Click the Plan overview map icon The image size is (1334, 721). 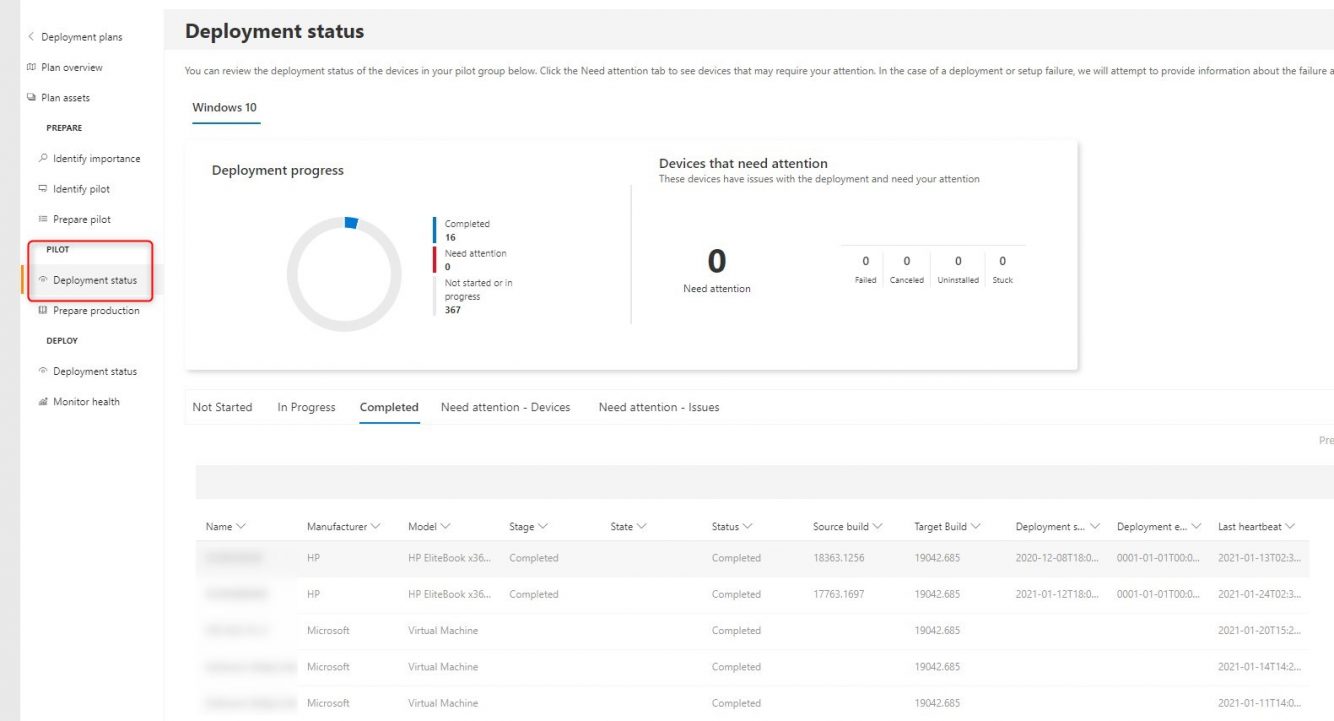click(x=33, y=67)
